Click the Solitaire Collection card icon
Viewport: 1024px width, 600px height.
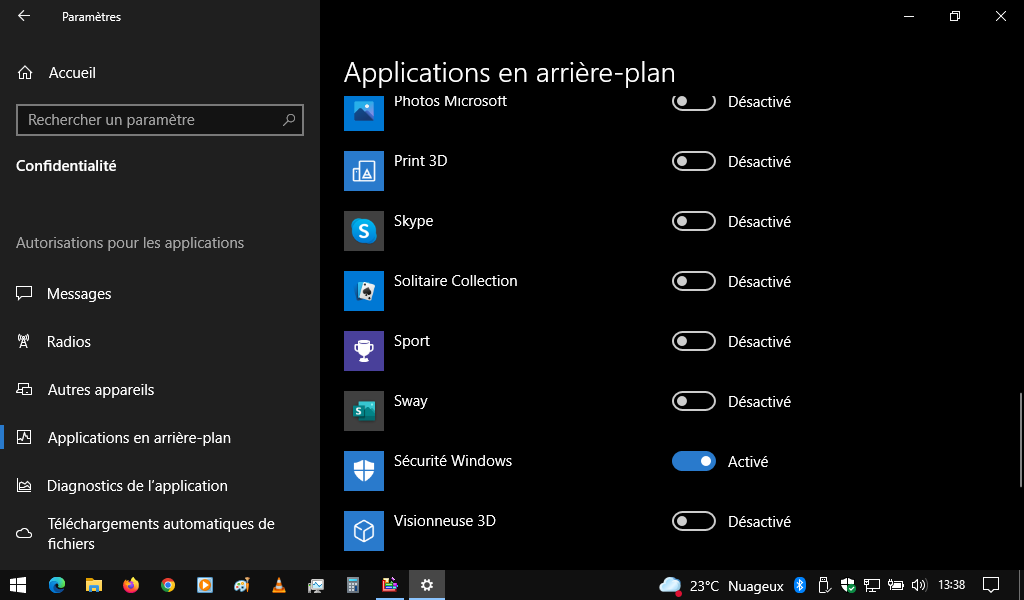tap(363, 291)
